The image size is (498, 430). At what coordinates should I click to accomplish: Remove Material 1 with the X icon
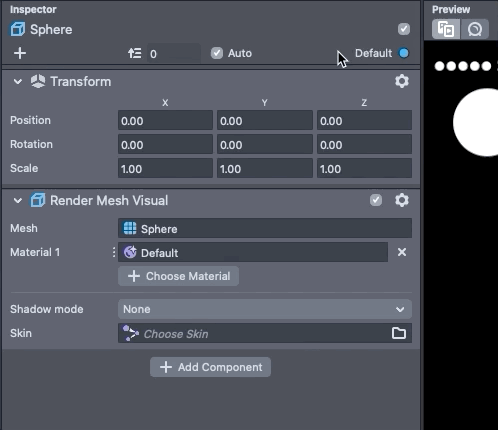402,252
